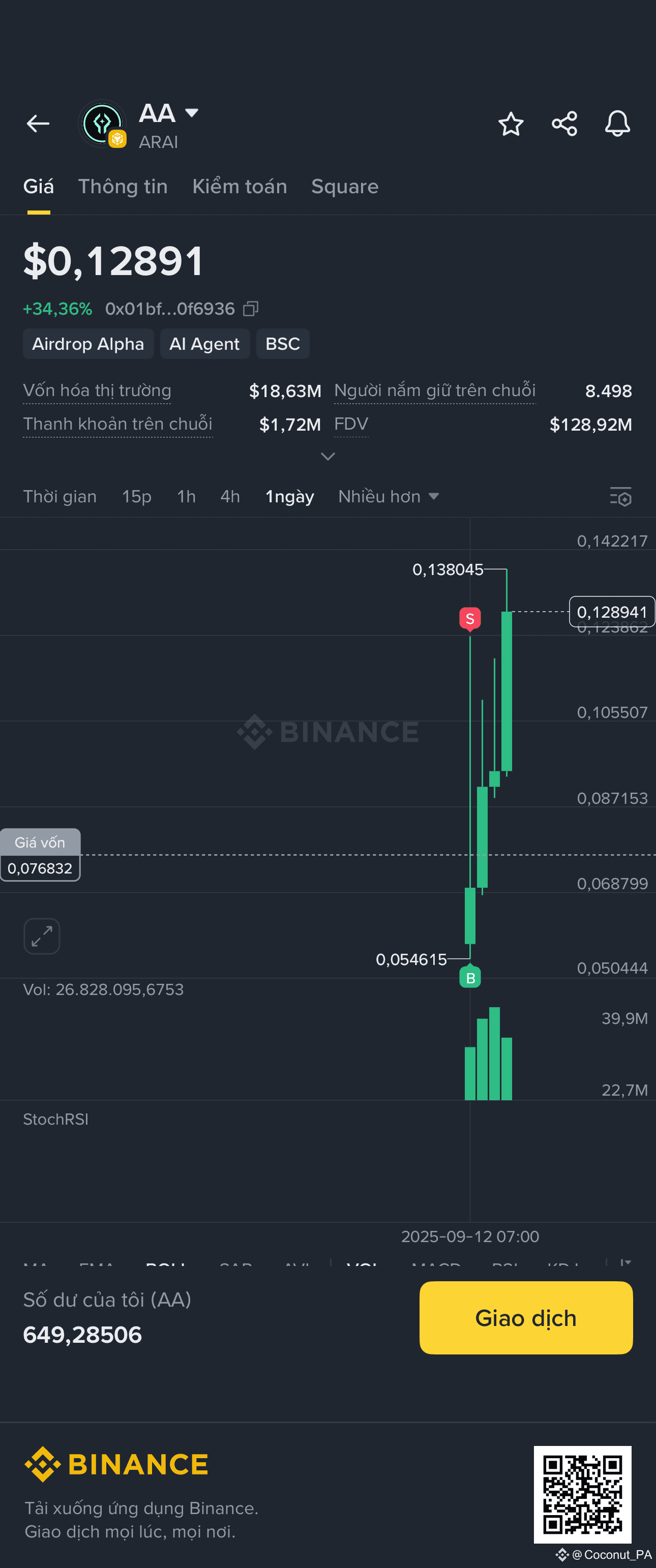Tap the Vol: 26.828.095,6753 readout

tap(103, 990)
